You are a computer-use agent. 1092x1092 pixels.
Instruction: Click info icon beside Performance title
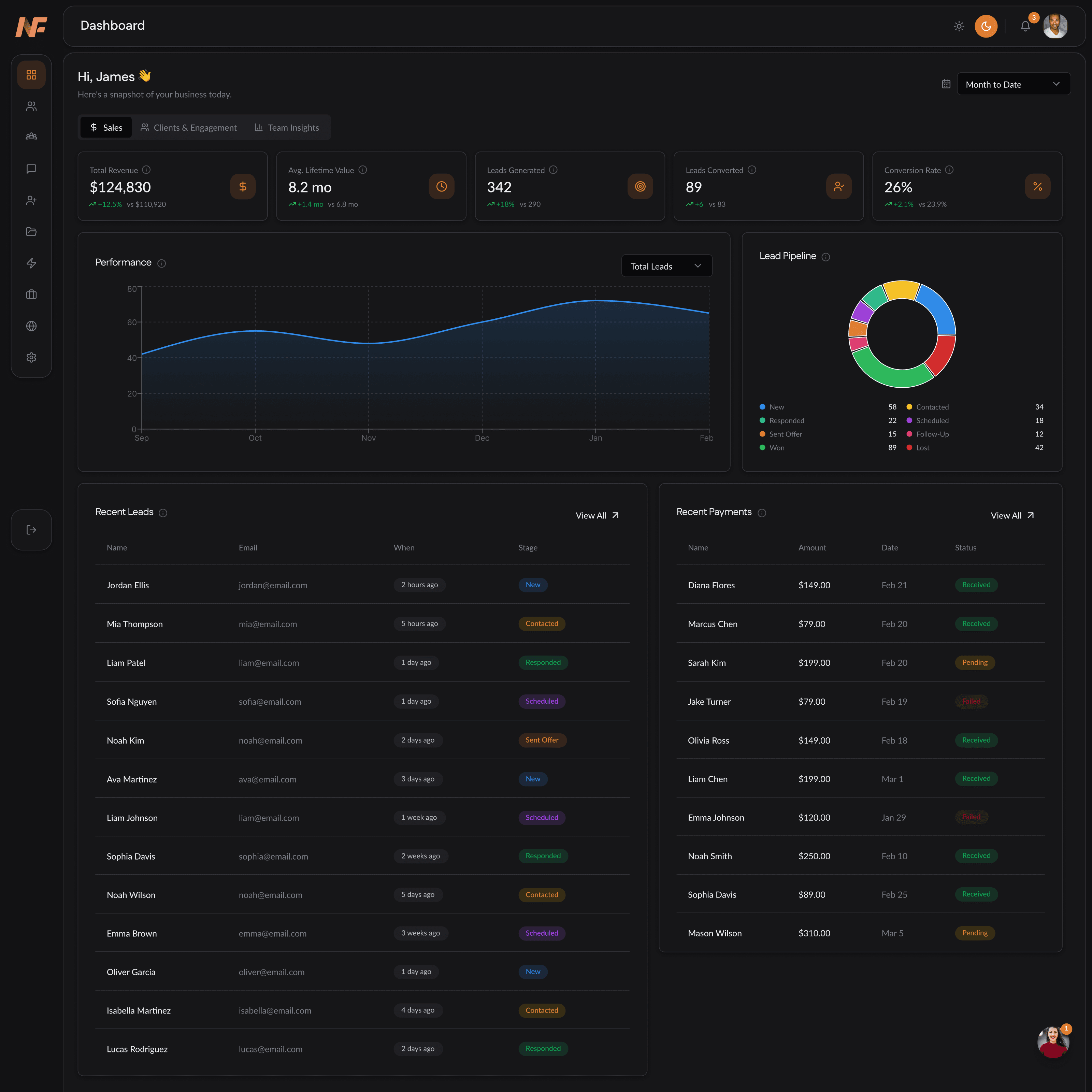click(x=162, y=263)
